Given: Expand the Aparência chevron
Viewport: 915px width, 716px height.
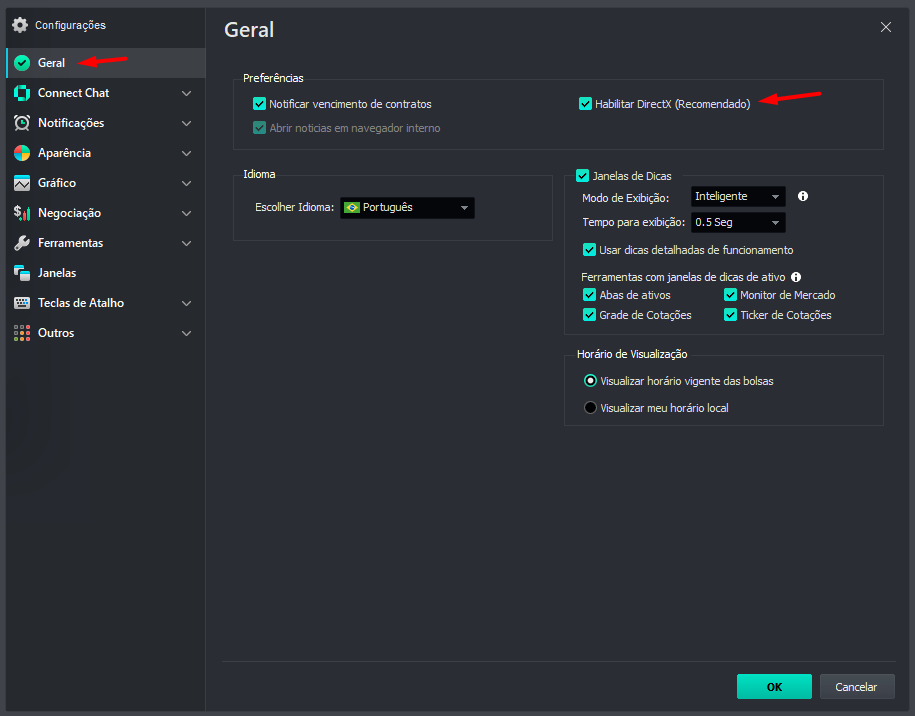Looking at the screenshot, I should click(187, 153).
